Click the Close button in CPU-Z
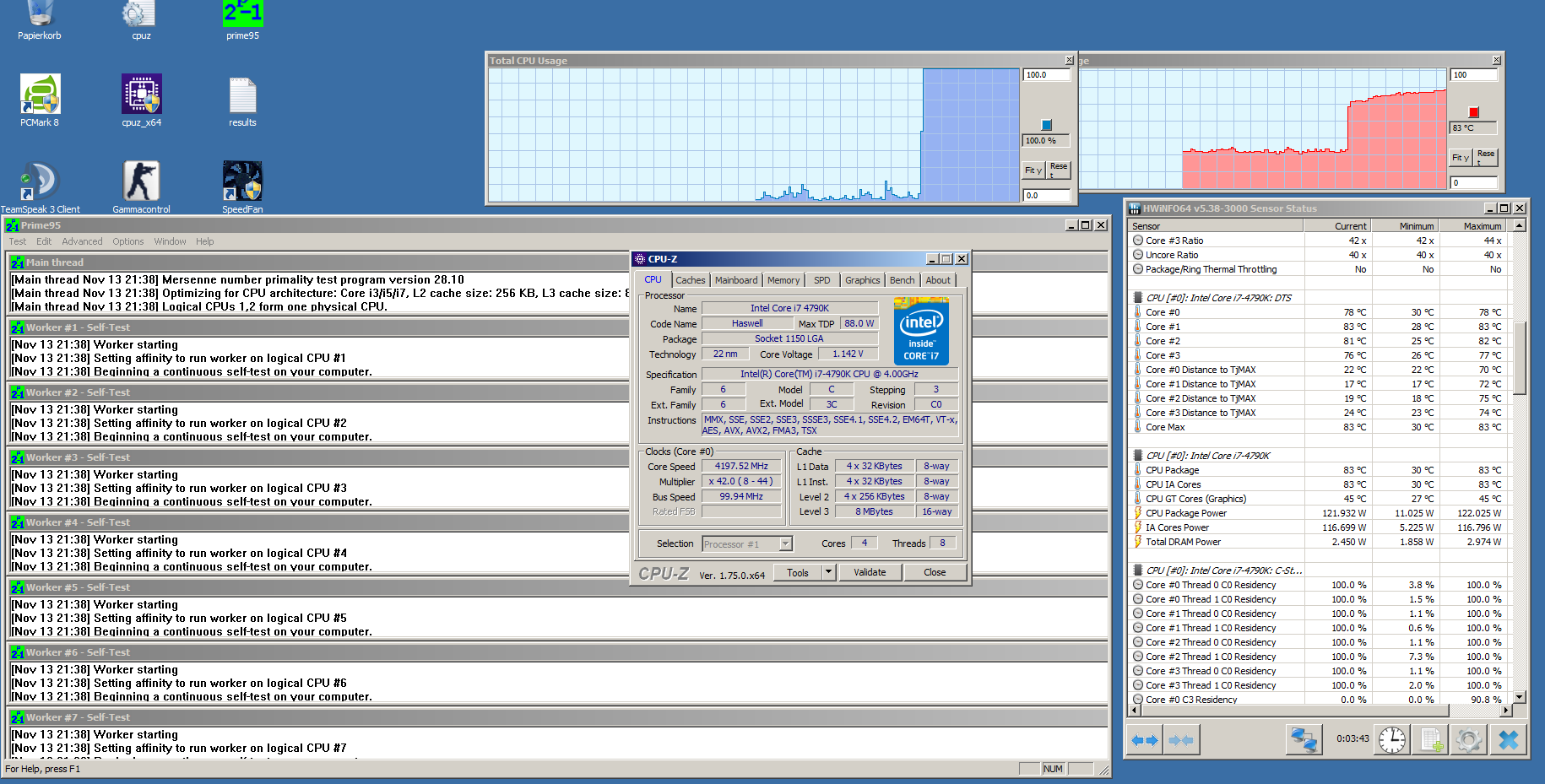 (935, 572)
